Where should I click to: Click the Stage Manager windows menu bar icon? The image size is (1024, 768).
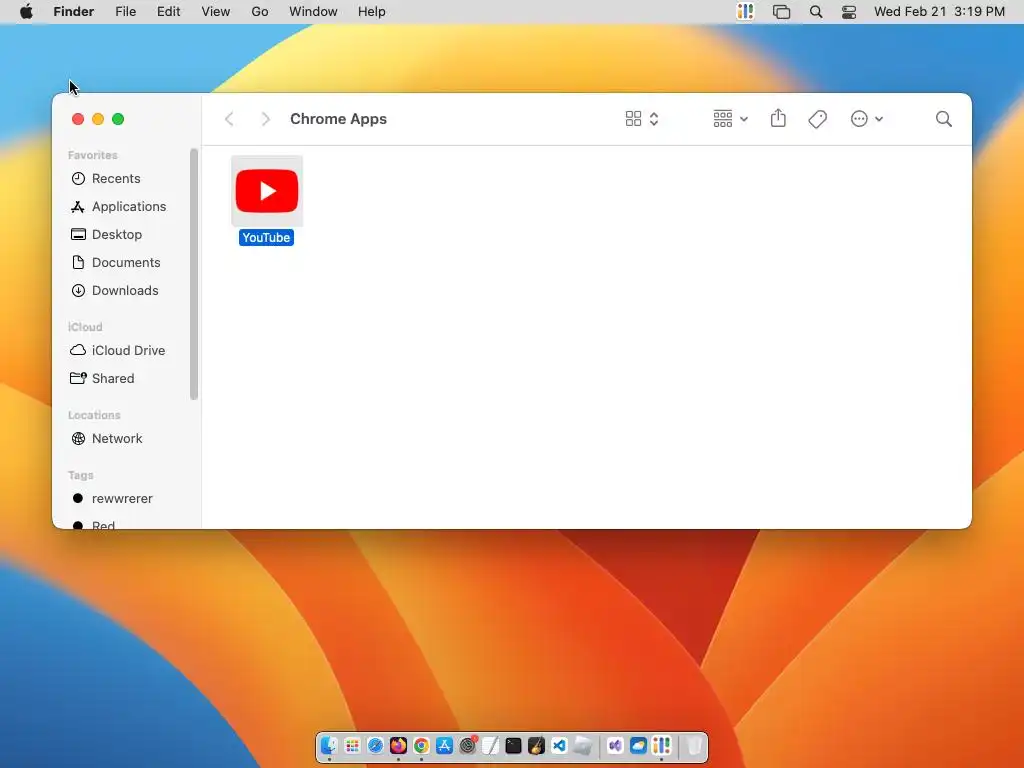pos(781,12)
